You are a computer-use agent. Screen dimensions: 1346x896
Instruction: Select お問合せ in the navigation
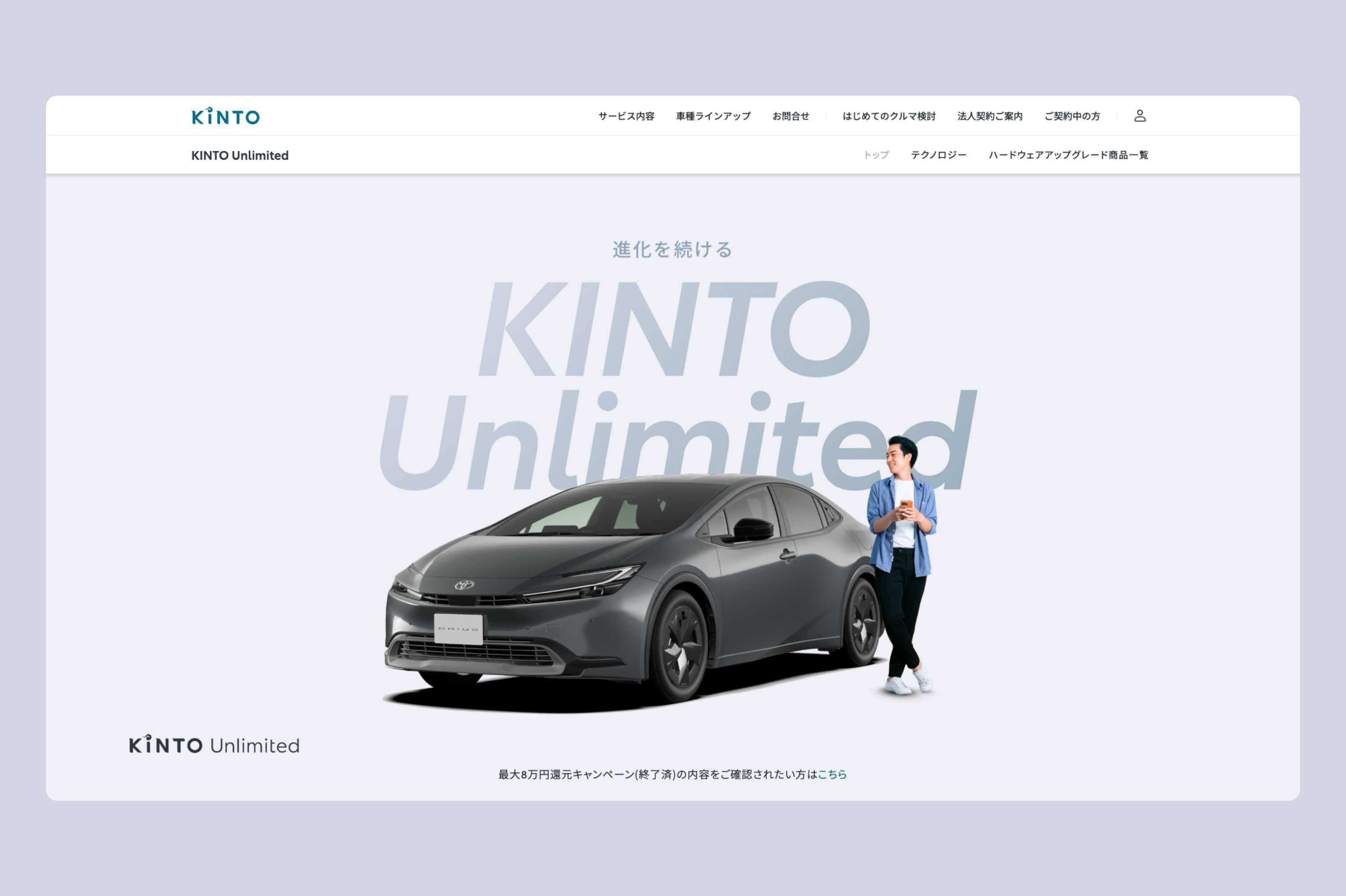click(x=791, y=116)
